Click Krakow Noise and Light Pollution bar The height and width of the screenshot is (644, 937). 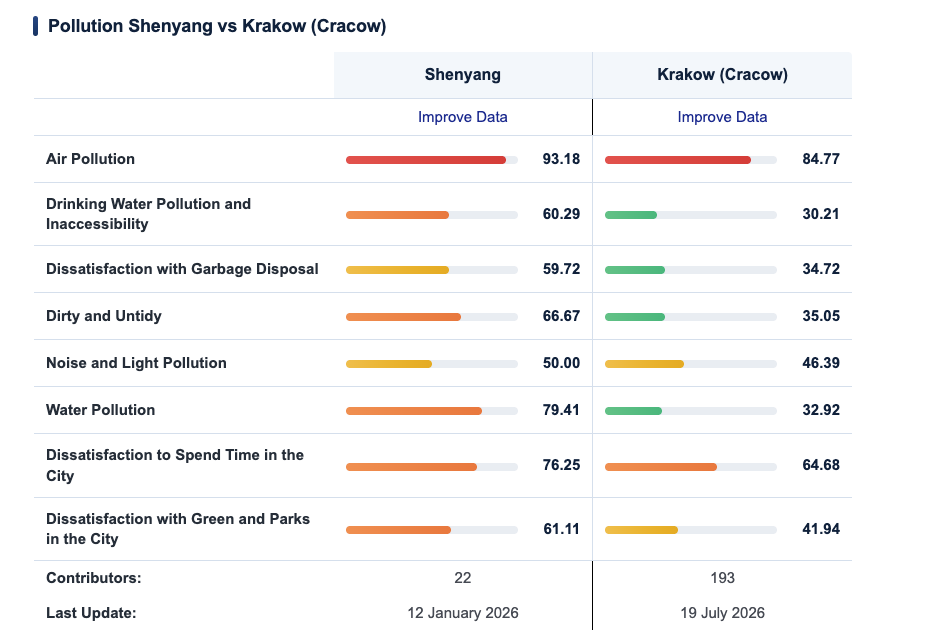[691, 364]
